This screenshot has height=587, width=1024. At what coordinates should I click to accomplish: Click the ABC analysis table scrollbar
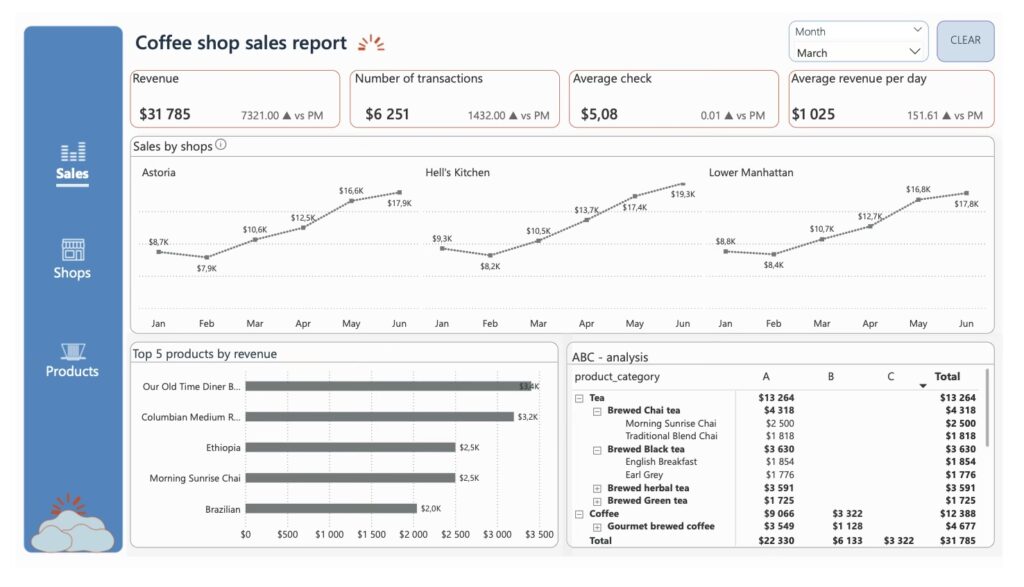(987, 408)
